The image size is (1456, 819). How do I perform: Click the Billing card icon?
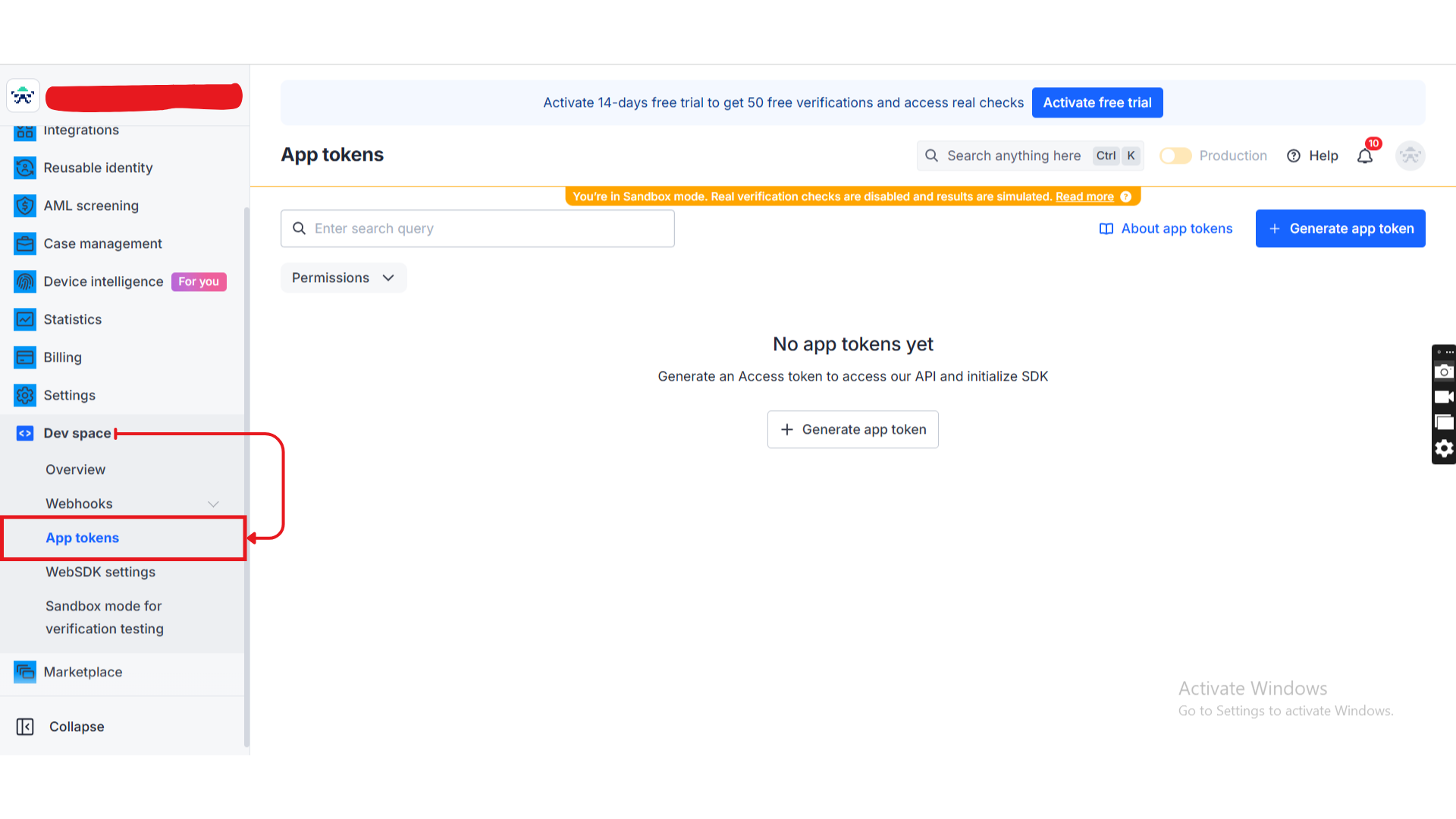(25, 357)
